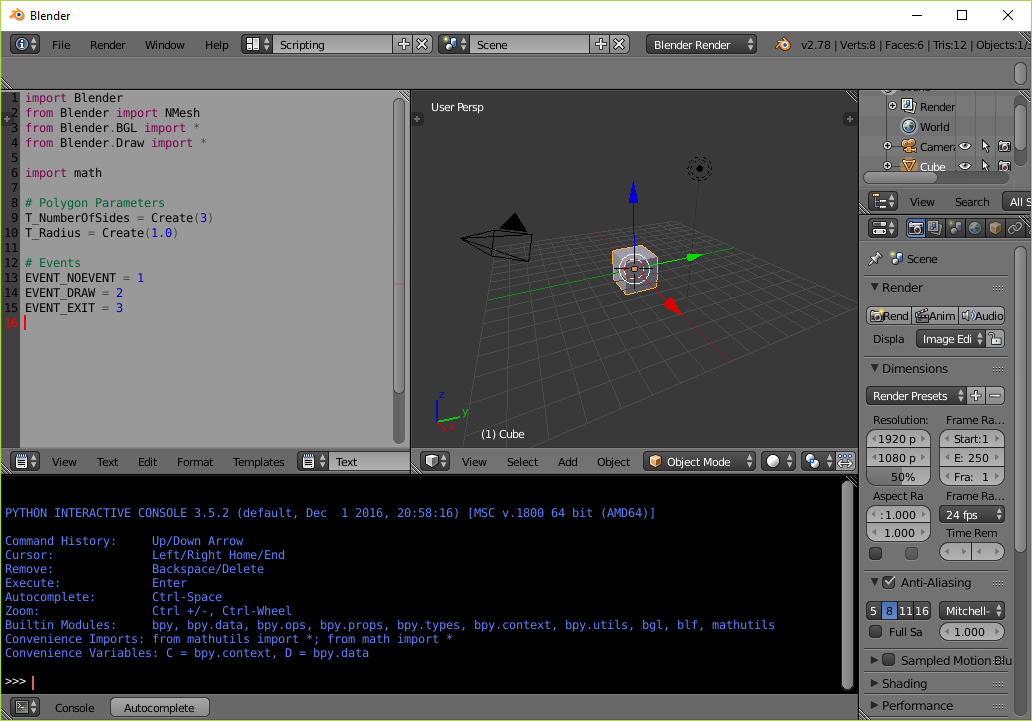Viewport: 1032px width, 721px height.
Task: Open the Render Presets dropdown
Action: pos(915,395)
